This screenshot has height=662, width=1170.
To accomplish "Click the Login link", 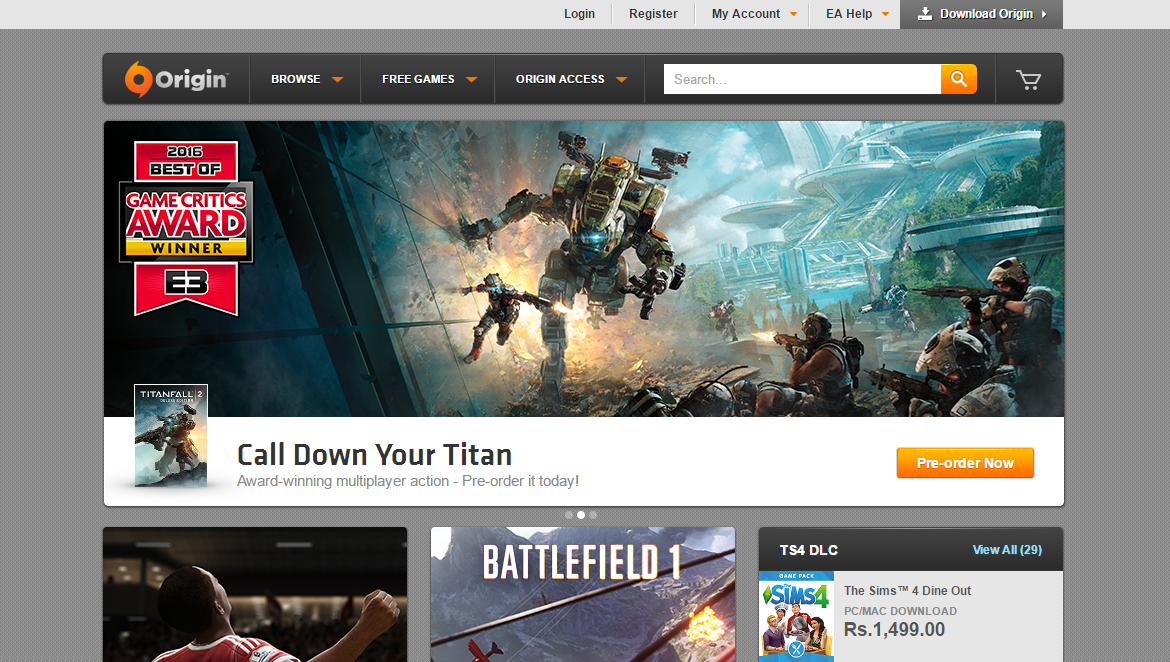I will (579, 14).
